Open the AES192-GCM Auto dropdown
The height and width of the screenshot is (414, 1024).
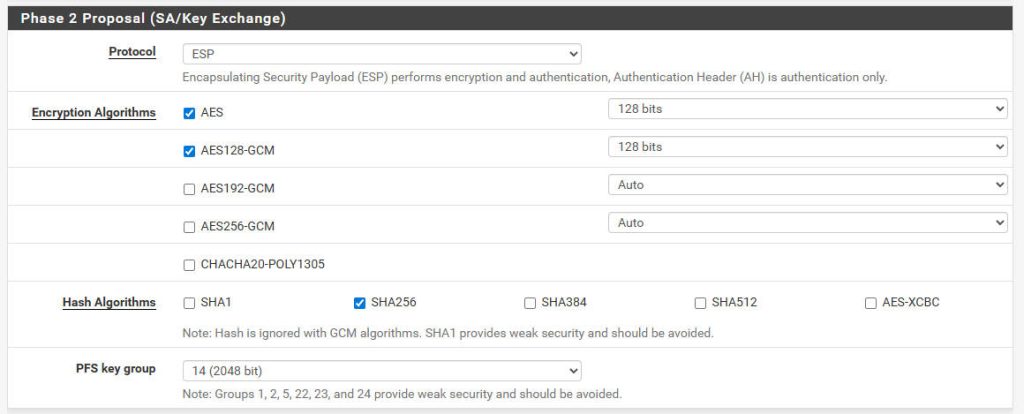808,185
